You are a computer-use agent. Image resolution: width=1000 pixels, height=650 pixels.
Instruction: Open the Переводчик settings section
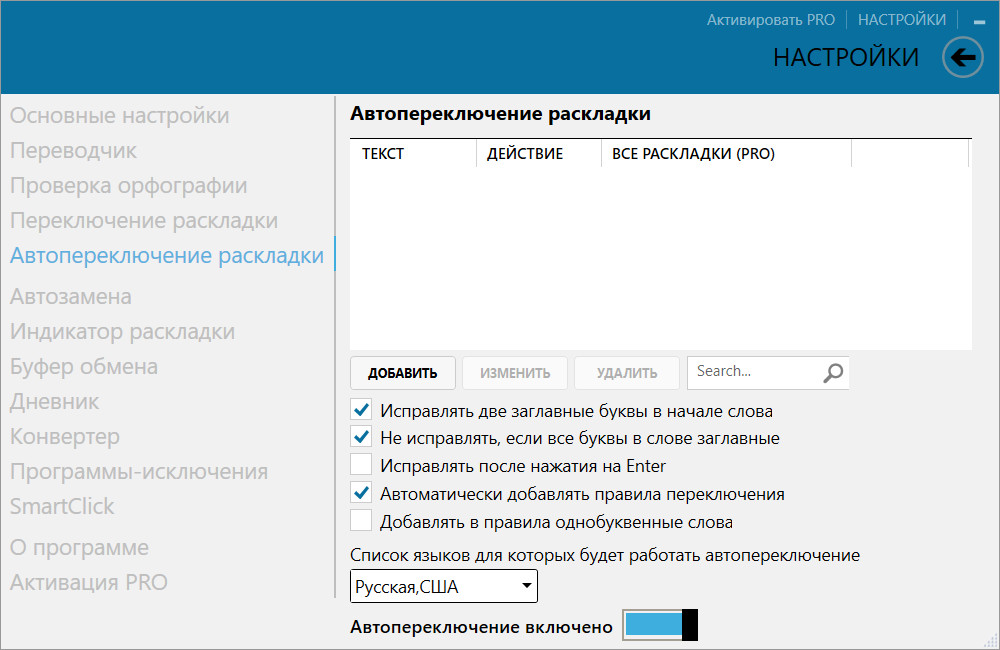pyautogui.click(x=74, y=151)
